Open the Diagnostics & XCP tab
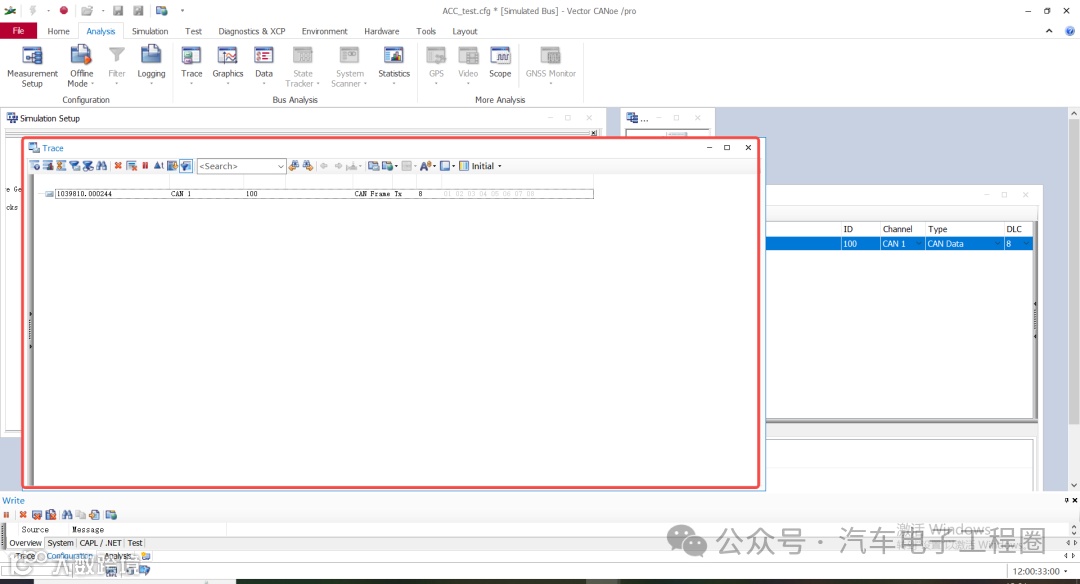The height and width of the screenshot is (584, 1080). [251, 31]
